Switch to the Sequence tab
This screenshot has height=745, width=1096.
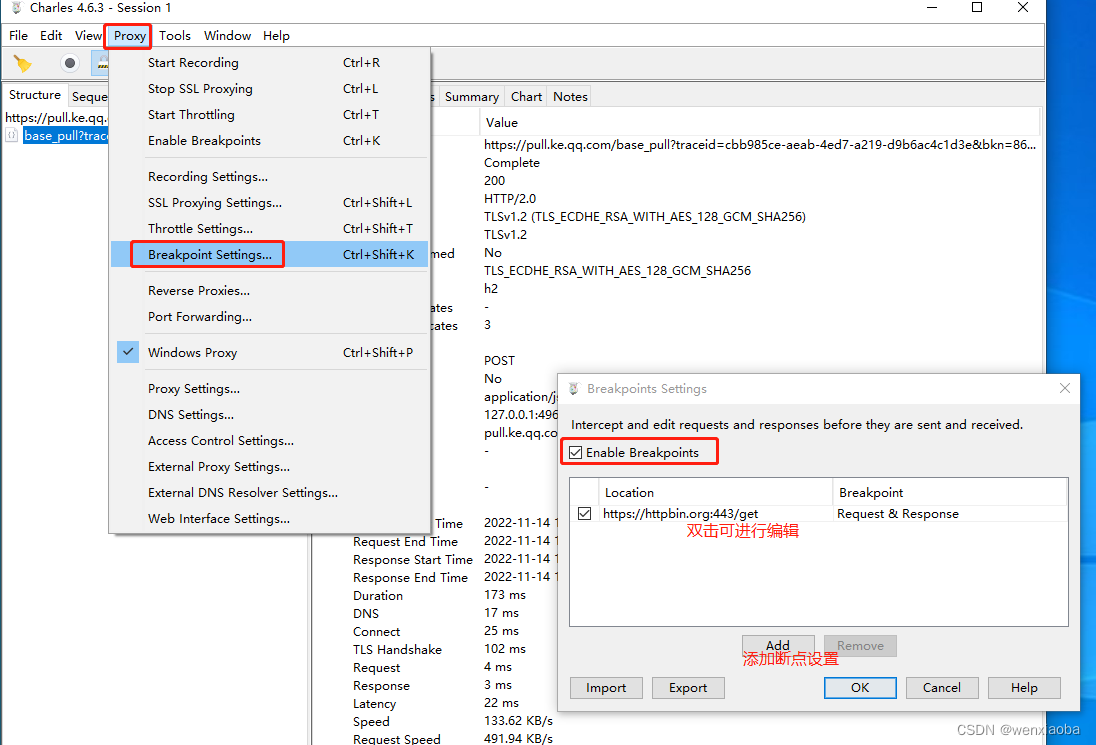(89, 96)
